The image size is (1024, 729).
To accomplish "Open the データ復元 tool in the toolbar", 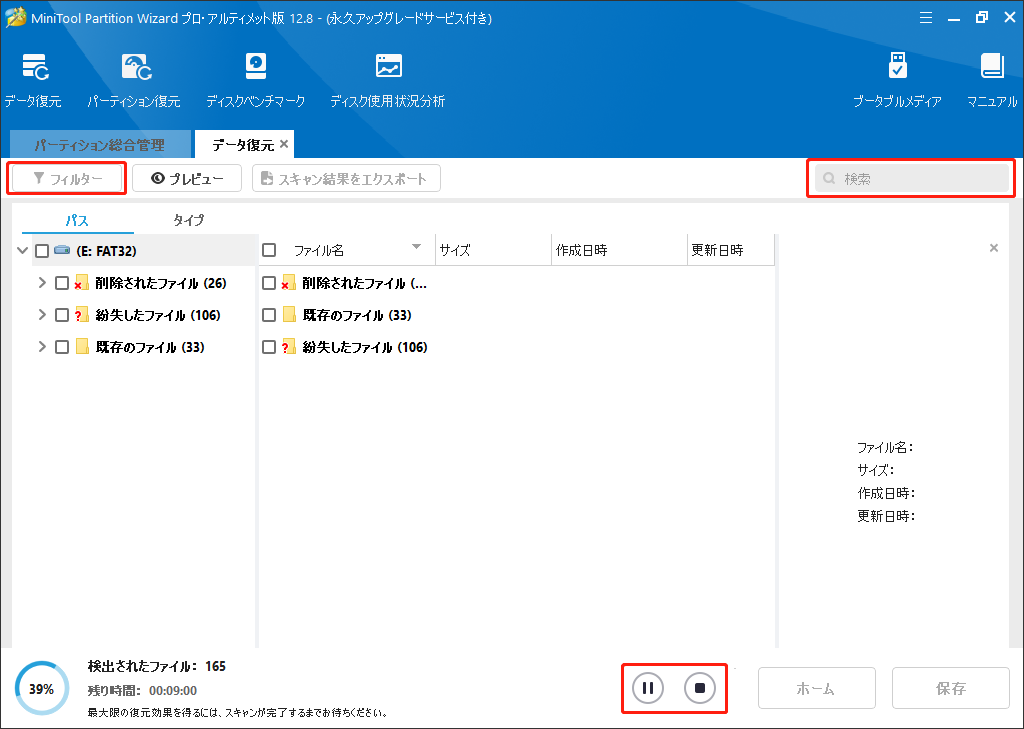I will (33, 80).
